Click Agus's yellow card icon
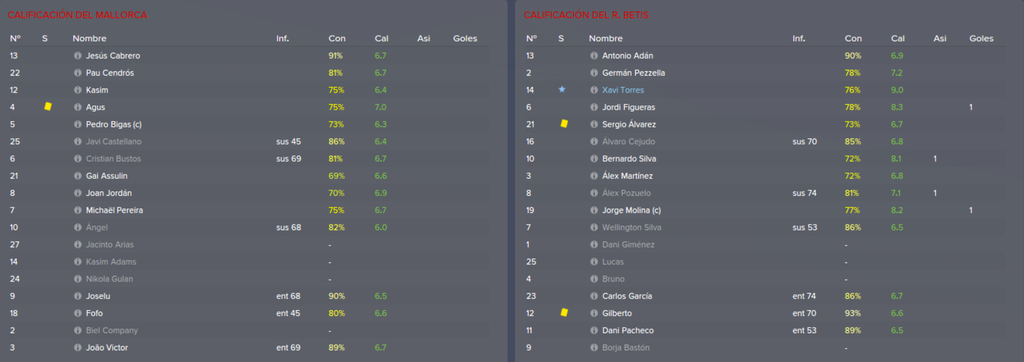The height and width of the screenshot is (362, 1024). pyautogui.click(x=48, y=107)
